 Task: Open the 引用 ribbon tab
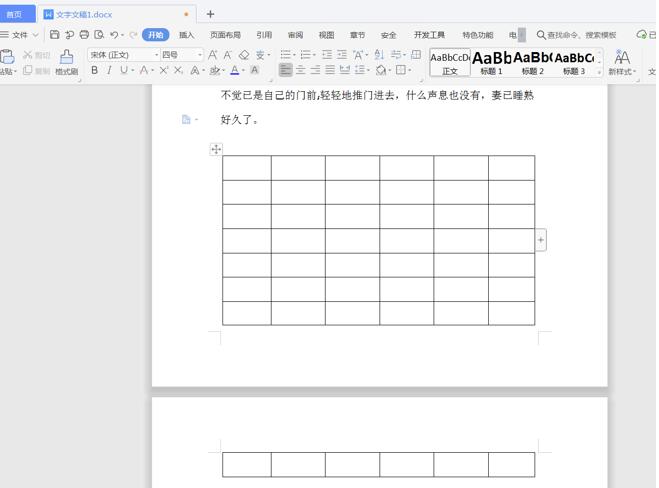(x=264, y=35)
